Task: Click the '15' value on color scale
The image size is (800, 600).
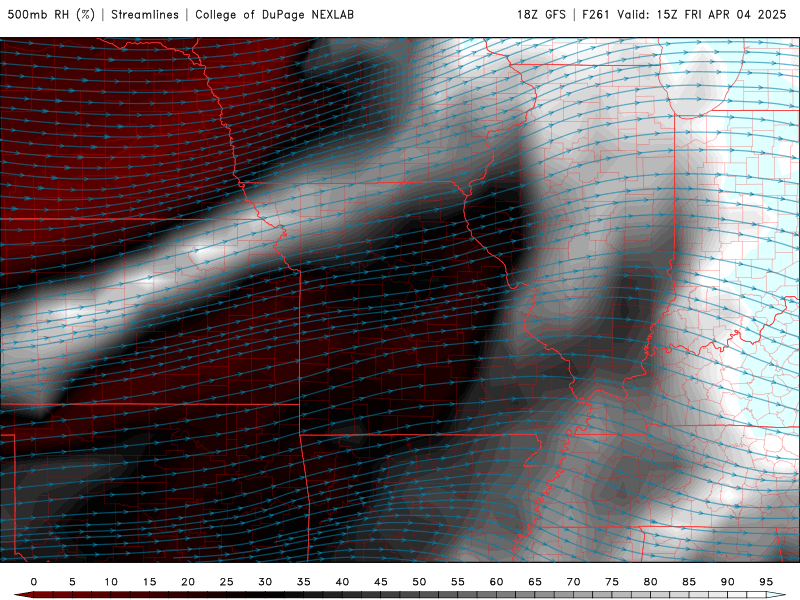Action: 149,582
